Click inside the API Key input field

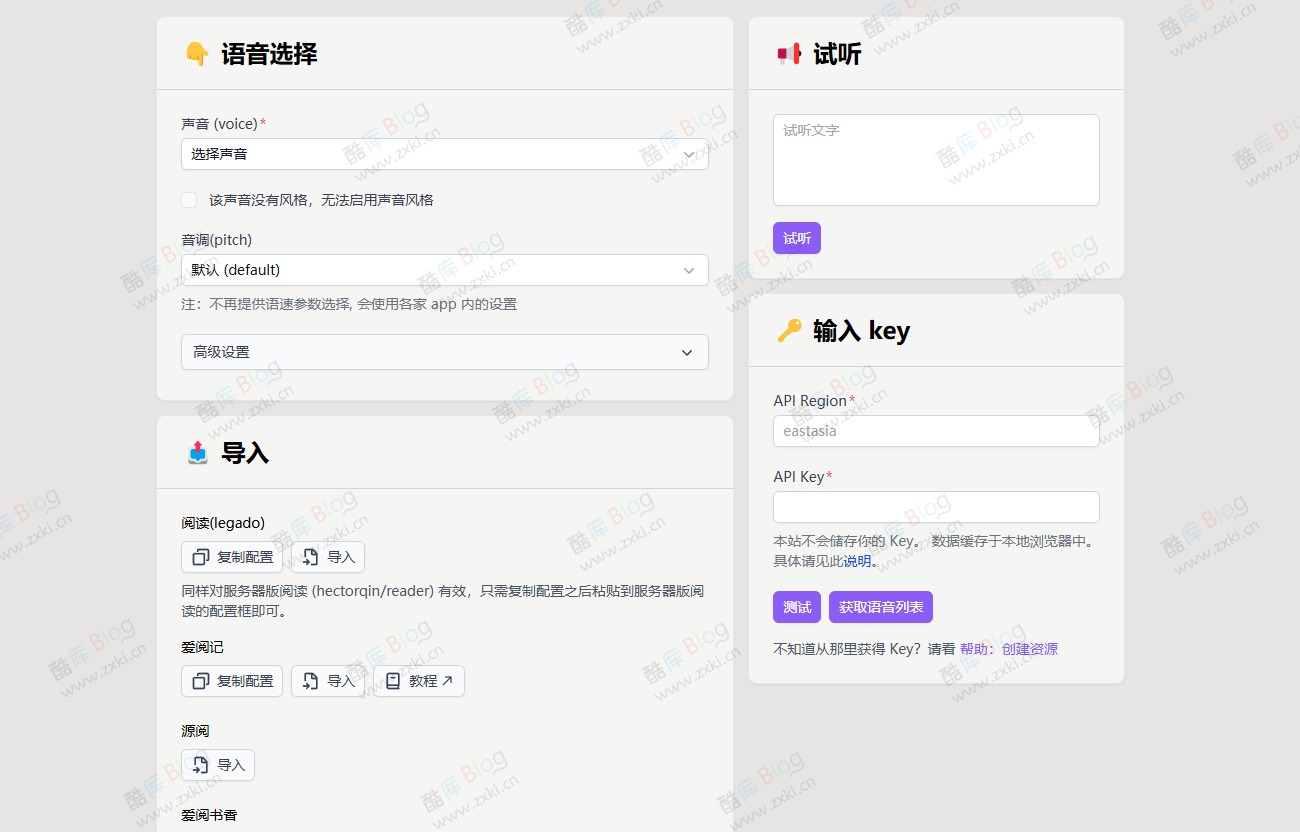[x=934, y=507]
